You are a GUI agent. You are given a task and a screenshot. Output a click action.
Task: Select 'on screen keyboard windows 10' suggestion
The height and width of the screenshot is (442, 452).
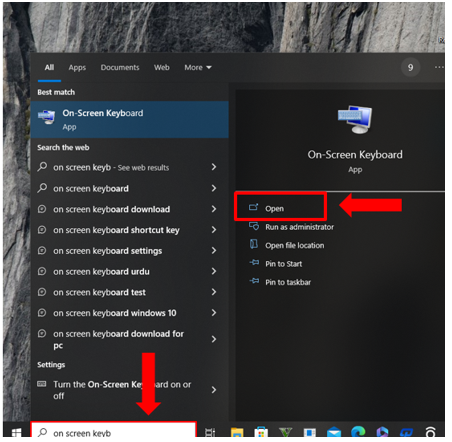point(130,313)
